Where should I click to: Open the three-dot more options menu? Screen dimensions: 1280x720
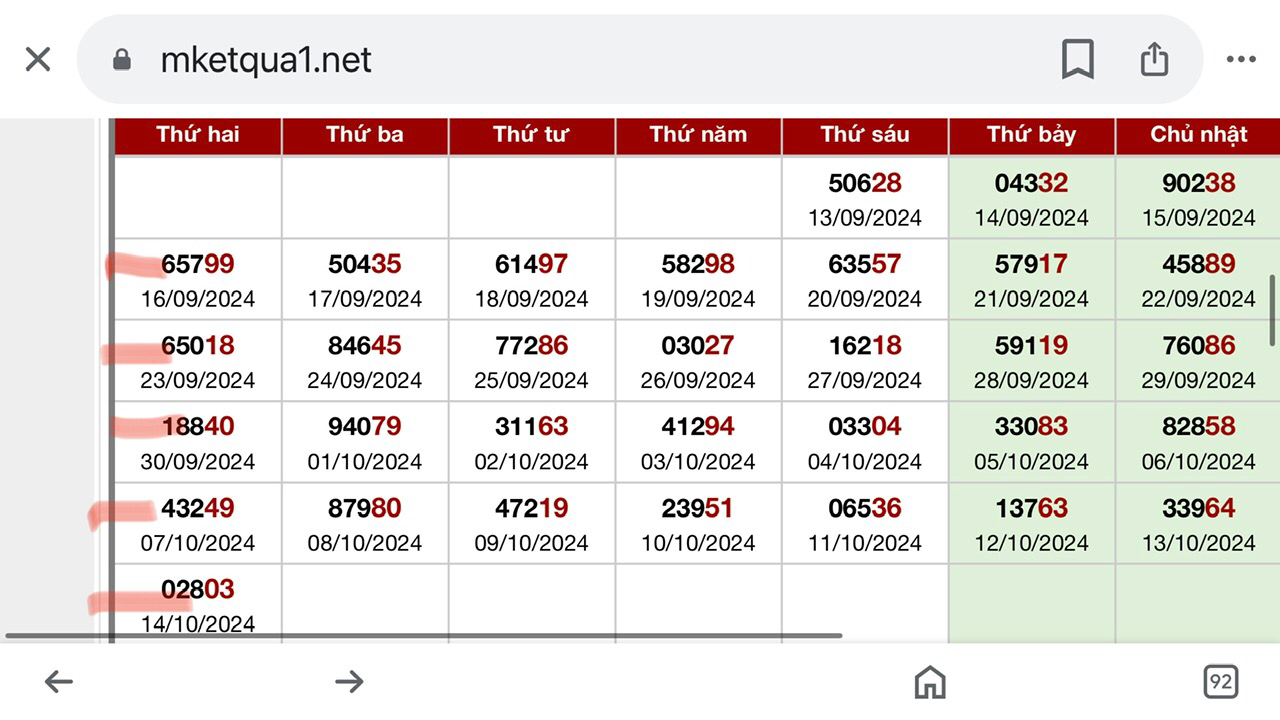(1241, 60)
